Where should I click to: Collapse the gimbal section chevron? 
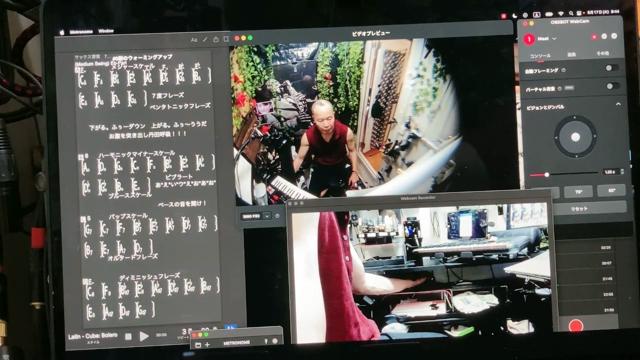(618, 105)
